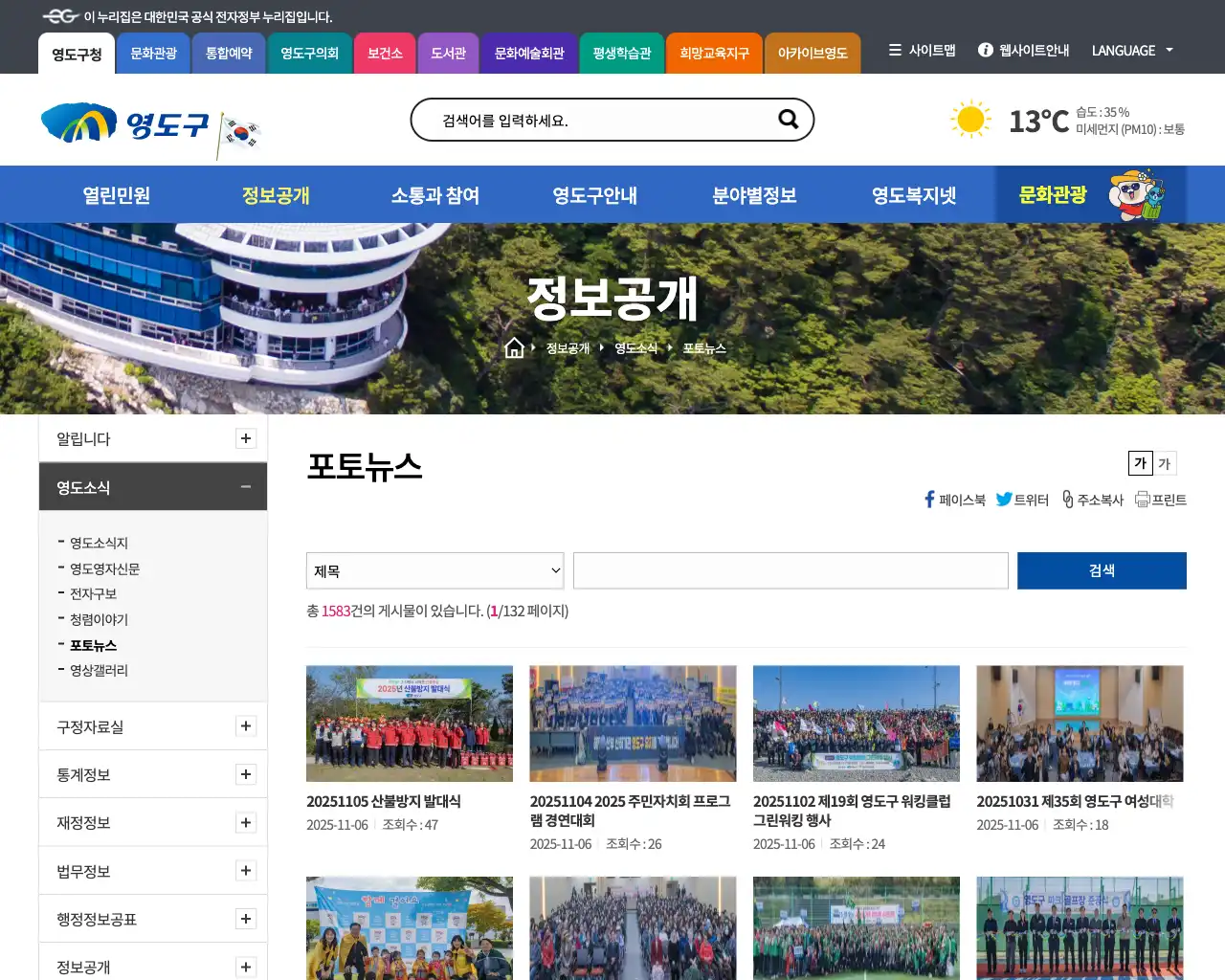1225x980 pixels.
Task: Expand the 알립니다 sidebar section
Action: tap(246, 438)
